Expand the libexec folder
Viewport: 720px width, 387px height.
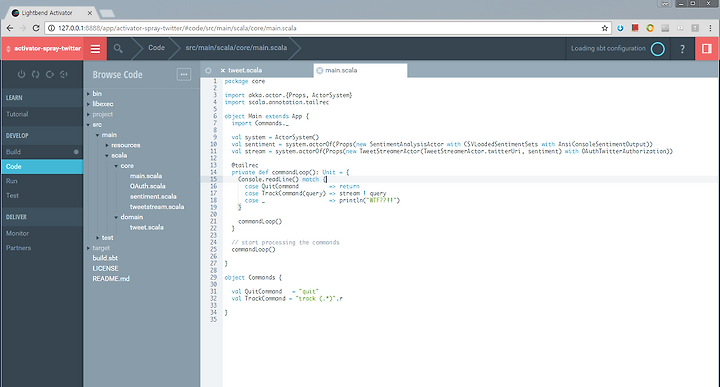89,104
